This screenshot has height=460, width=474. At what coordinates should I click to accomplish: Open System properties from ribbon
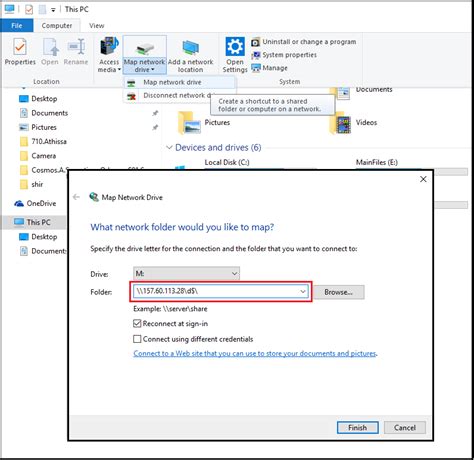tap(284, 55)
